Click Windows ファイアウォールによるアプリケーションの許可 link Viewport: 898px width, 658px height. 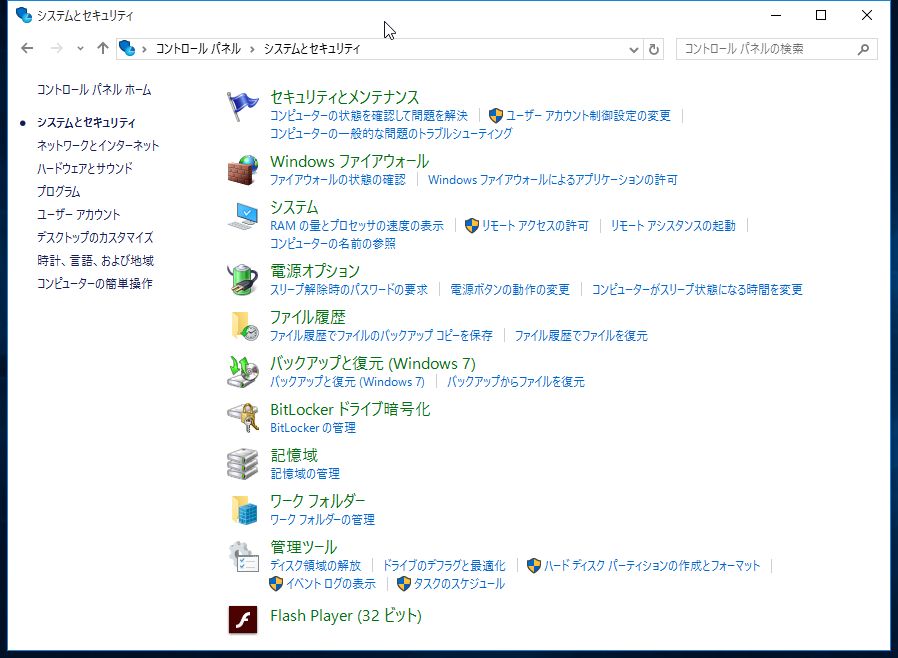(x=553, y=180)
